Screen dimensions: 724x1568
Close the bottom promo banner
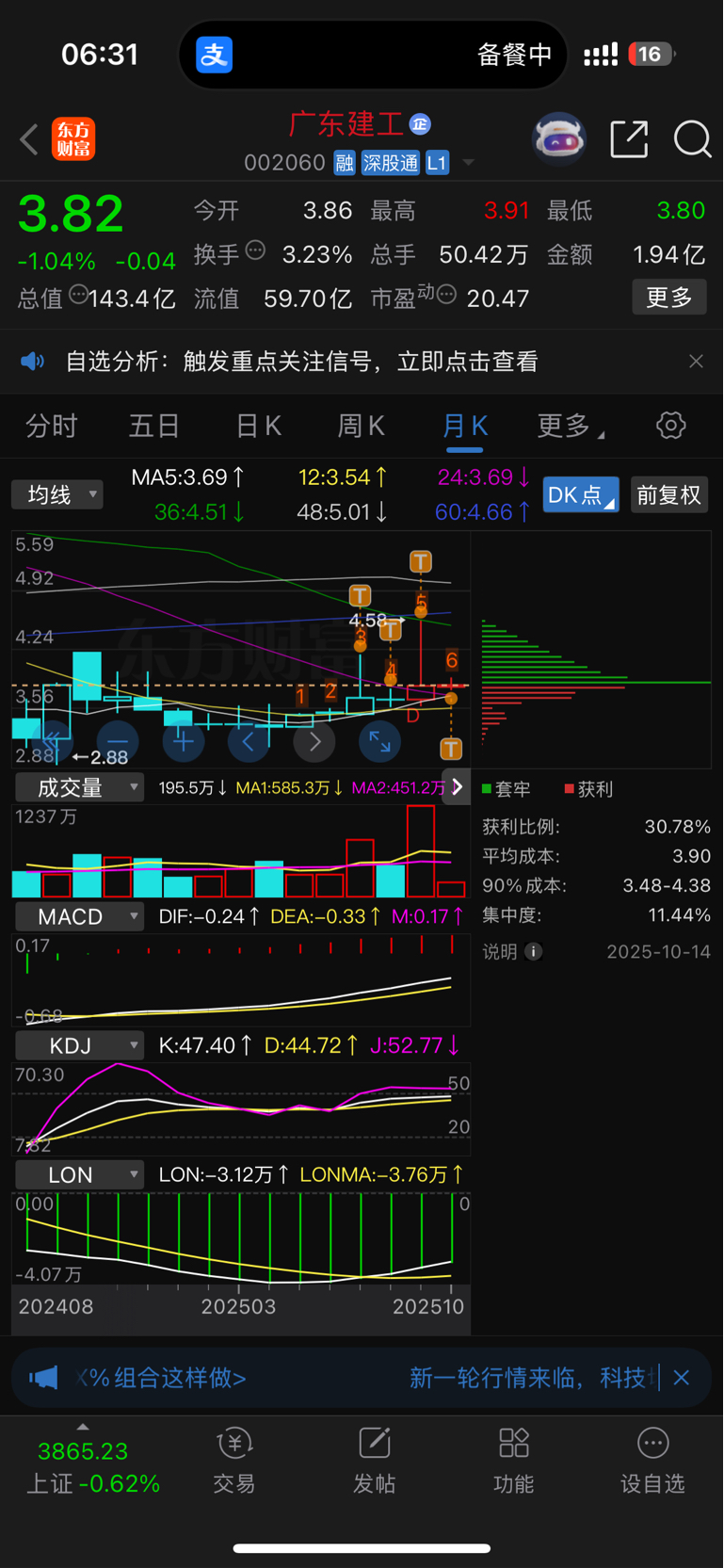click(x=682, y=1379)
